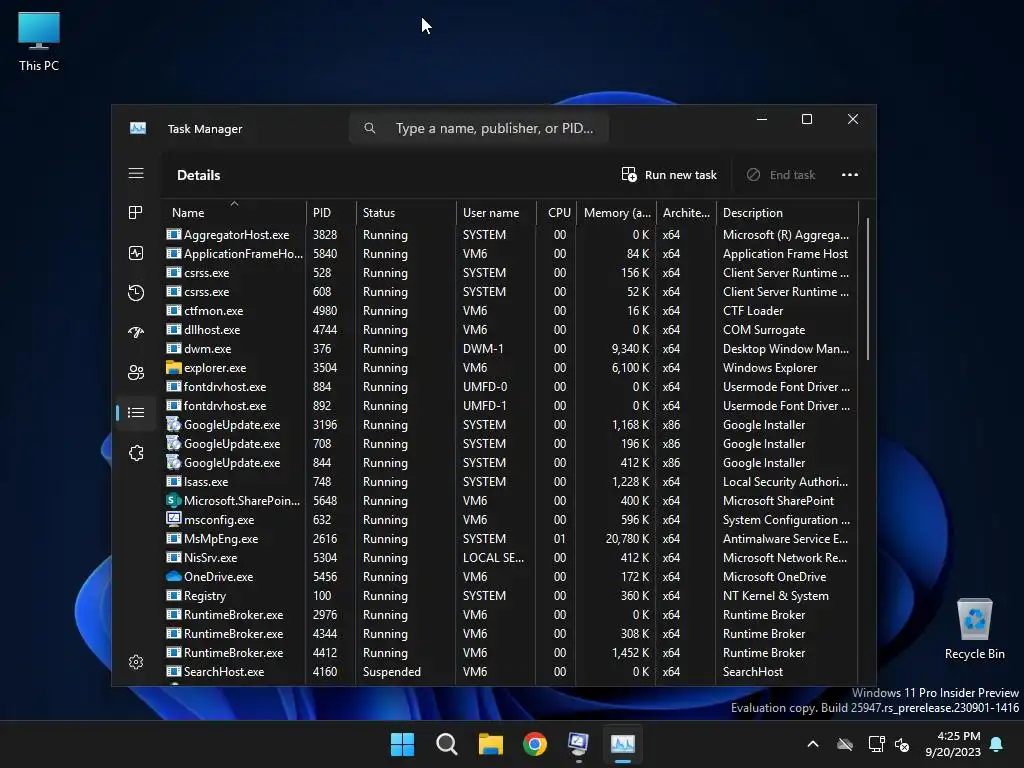Select csrss.exe with PID 528
1024x768 pixels.
coord(509,272)
